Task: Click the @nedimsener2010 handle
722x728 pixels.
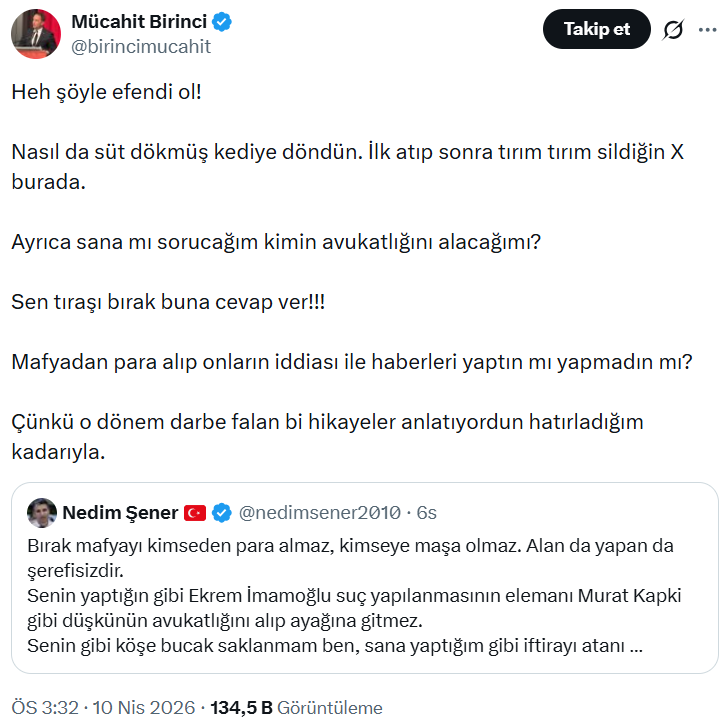Action: tap(320, 513)
